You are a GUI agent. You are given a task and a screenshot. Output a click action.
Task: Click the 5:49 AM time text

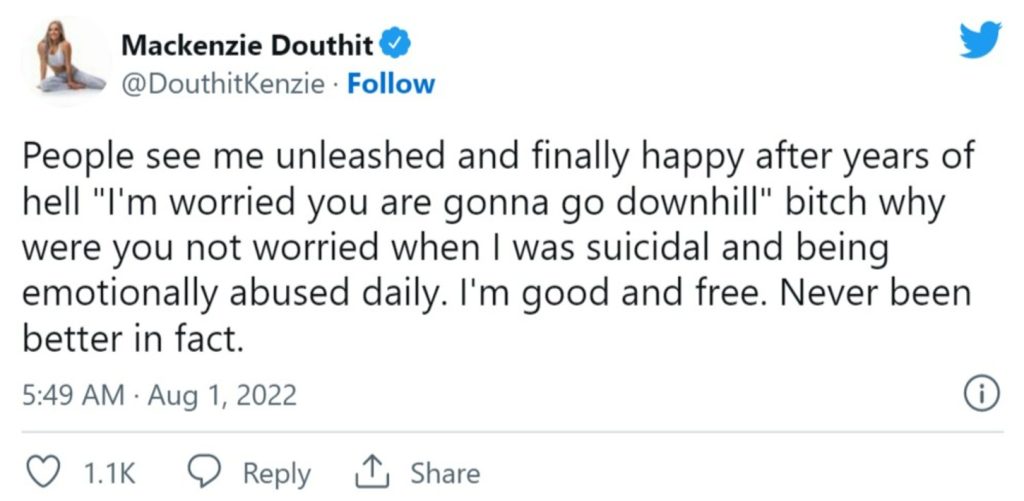[x=72, y=396]
